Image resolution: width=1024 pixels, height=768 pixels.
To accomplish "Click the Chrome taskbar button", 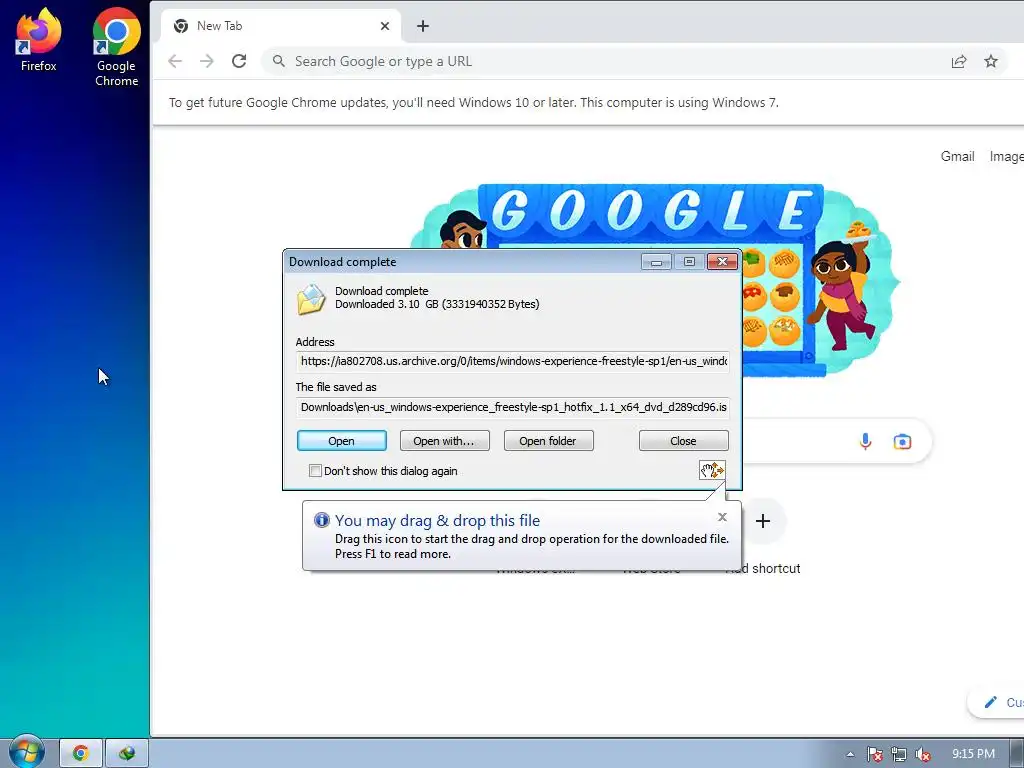I will 81,754.
